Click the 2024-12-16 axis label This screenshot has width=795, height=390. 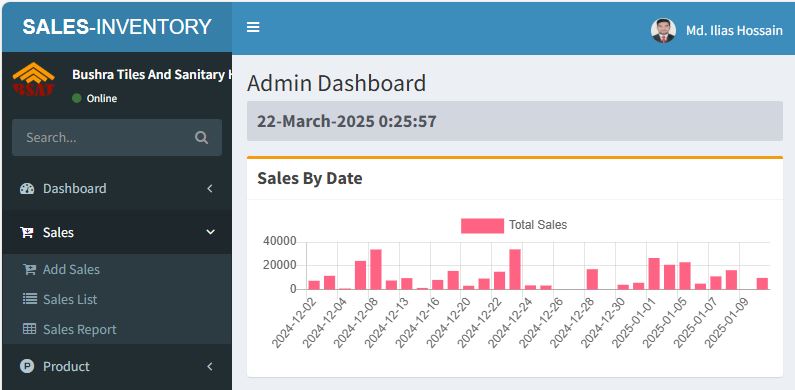point(418,323)
